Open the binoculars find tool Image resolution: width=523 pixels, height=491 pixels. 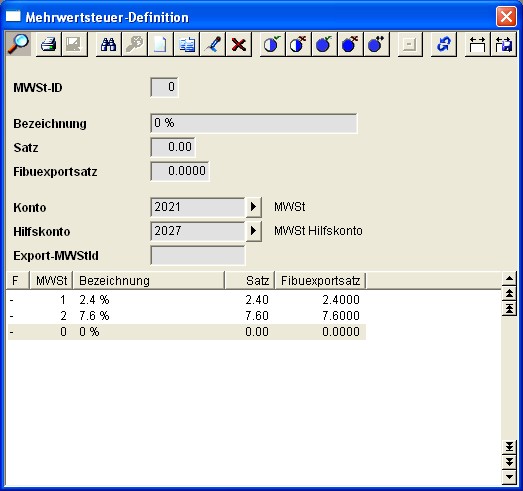108,44
